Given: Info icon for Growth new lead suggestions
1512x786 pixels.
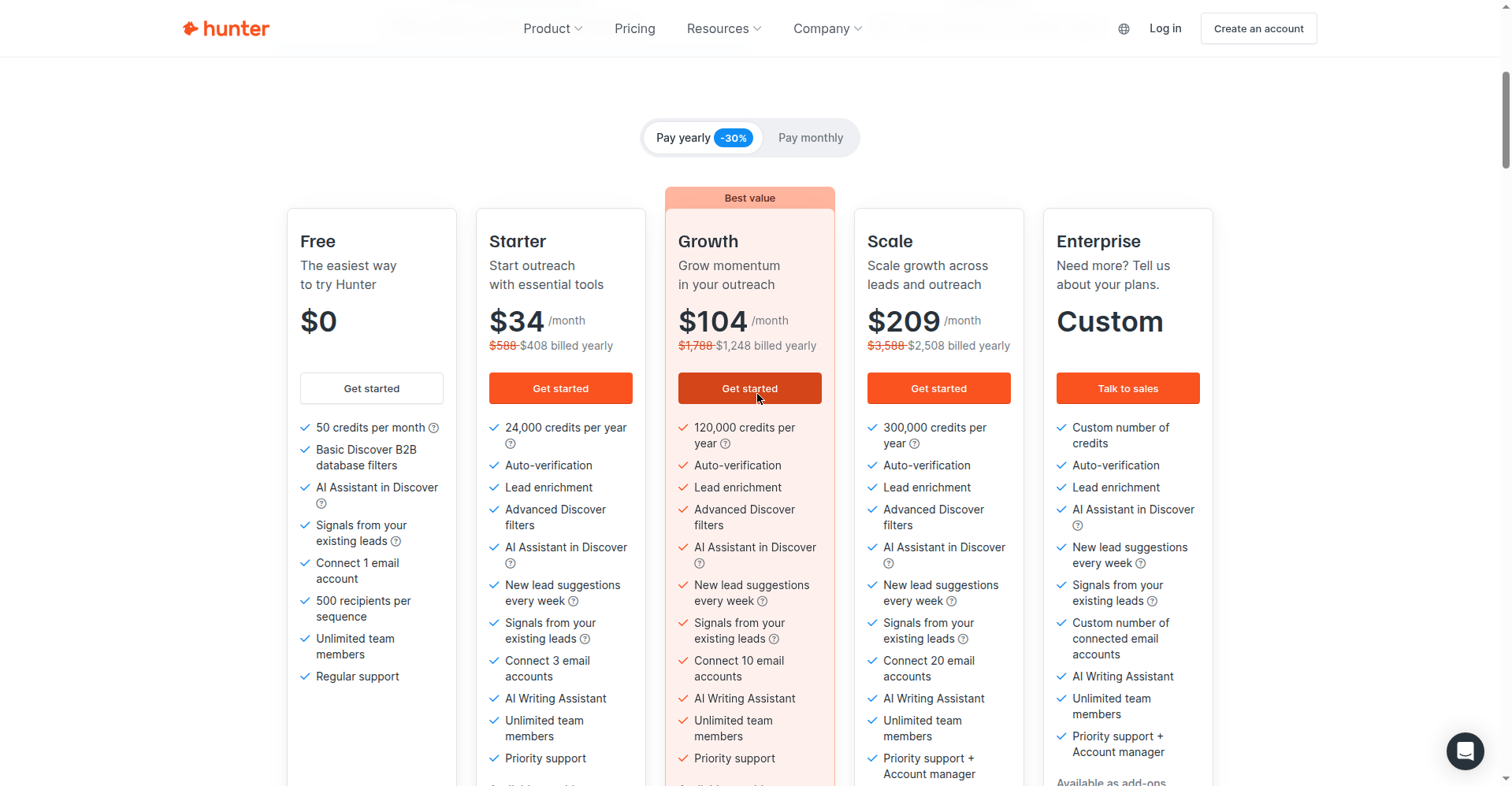Looking at the screenshot, I should [x=763, y=602].
